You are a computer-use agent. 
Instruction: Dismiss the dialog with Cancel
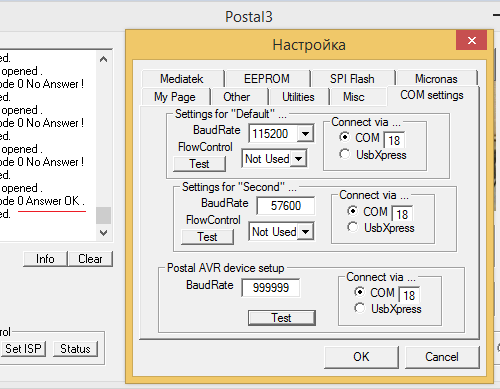(x=442, y=357)
